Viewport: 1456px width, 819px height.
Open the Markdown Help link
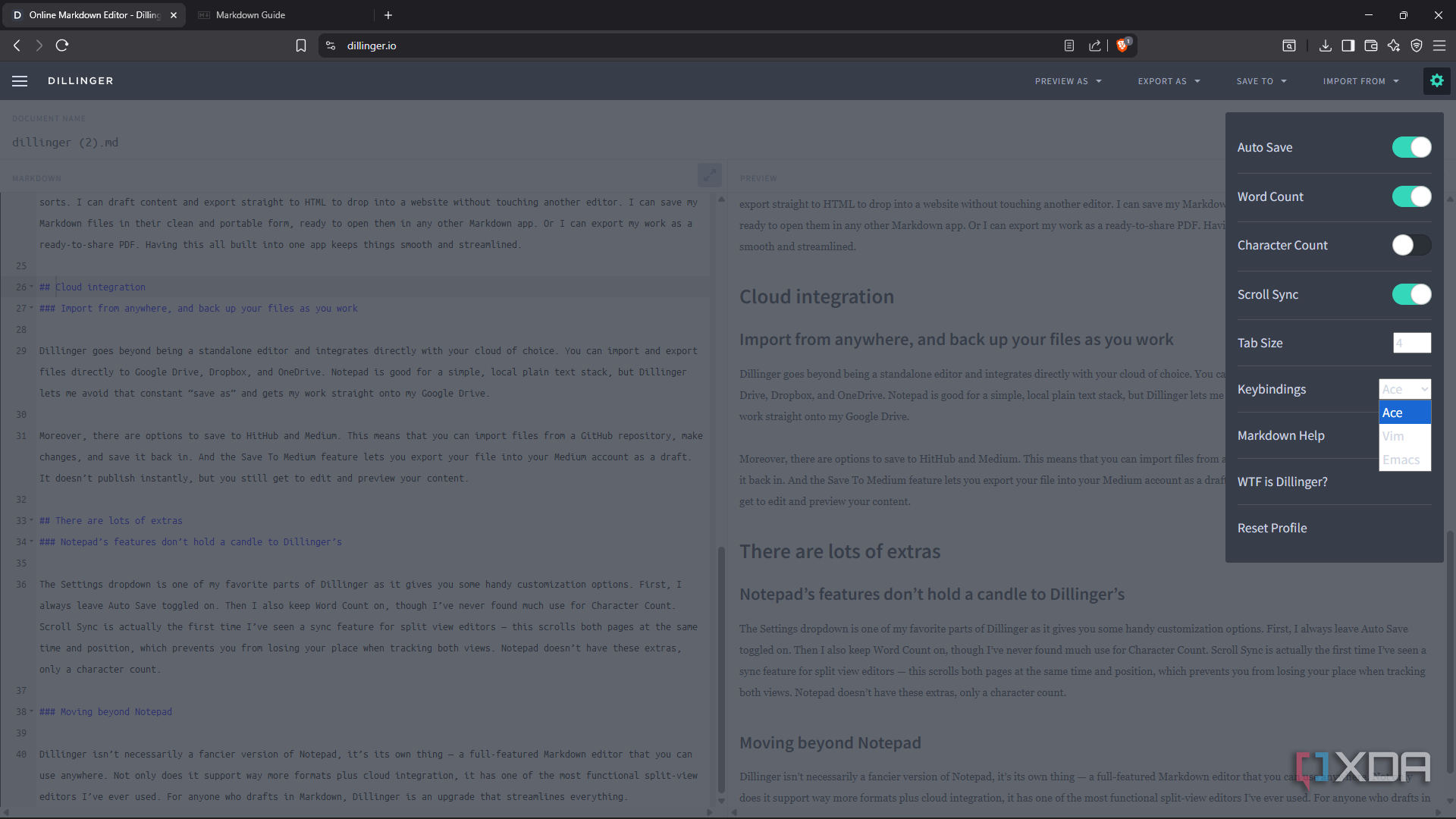click(x=1280, y=435)
